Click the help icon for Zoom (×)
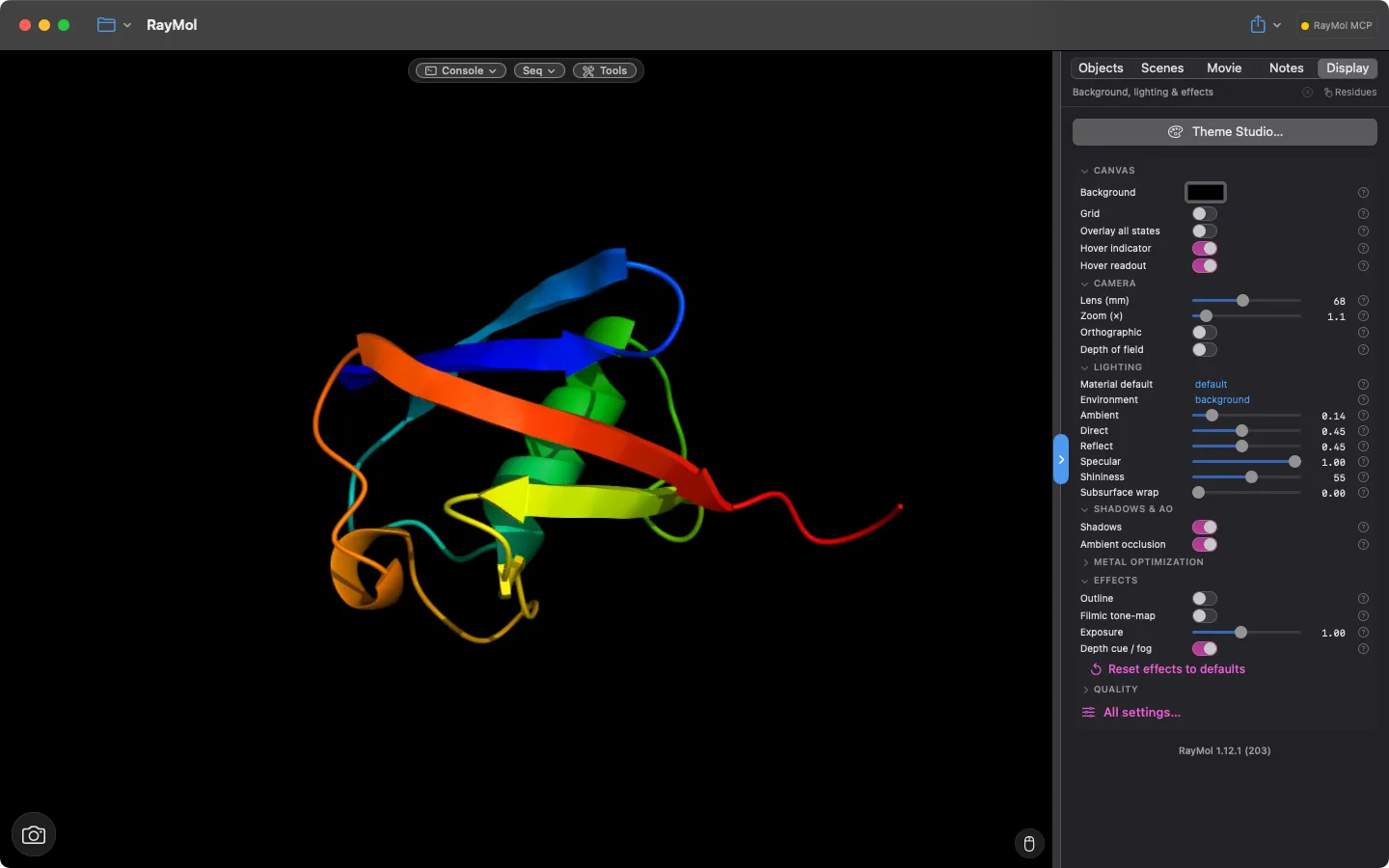Screen dimensions: 1389x868 [x=1363, y=316]
